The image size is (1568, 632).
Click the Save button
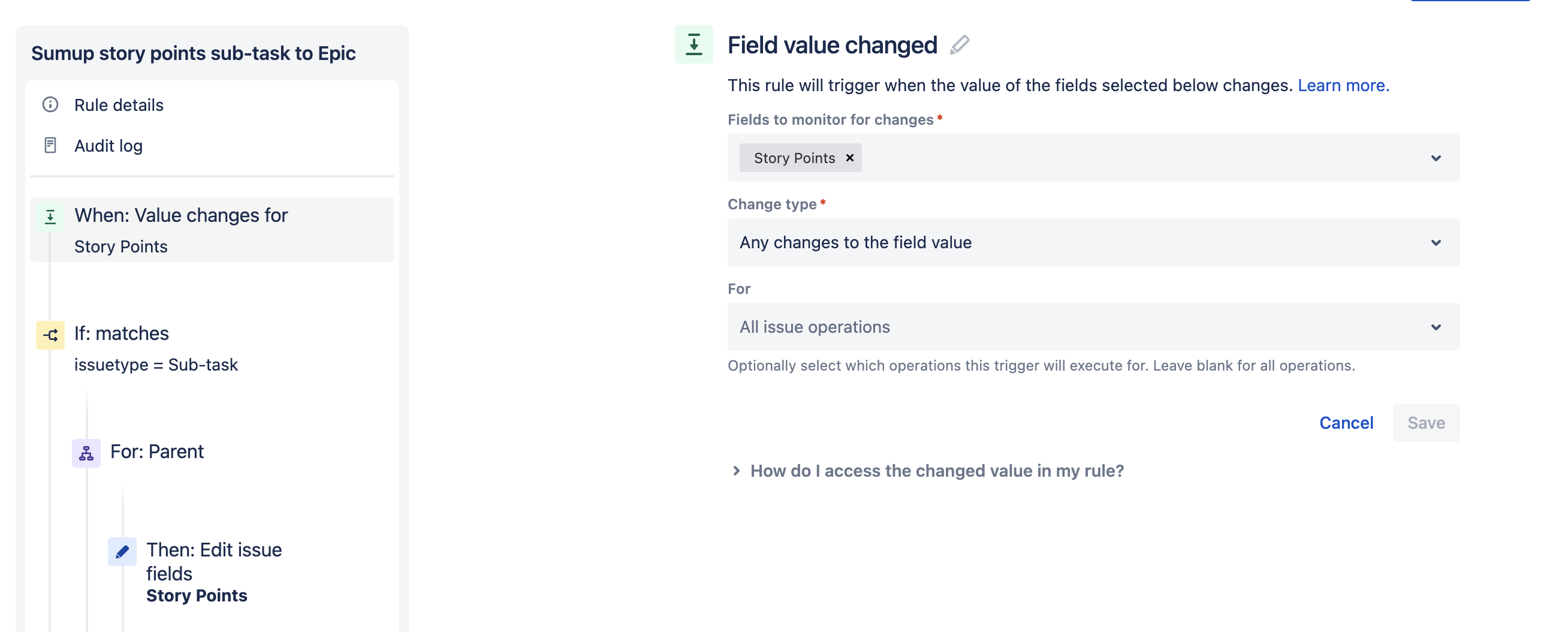(1425, 423)
